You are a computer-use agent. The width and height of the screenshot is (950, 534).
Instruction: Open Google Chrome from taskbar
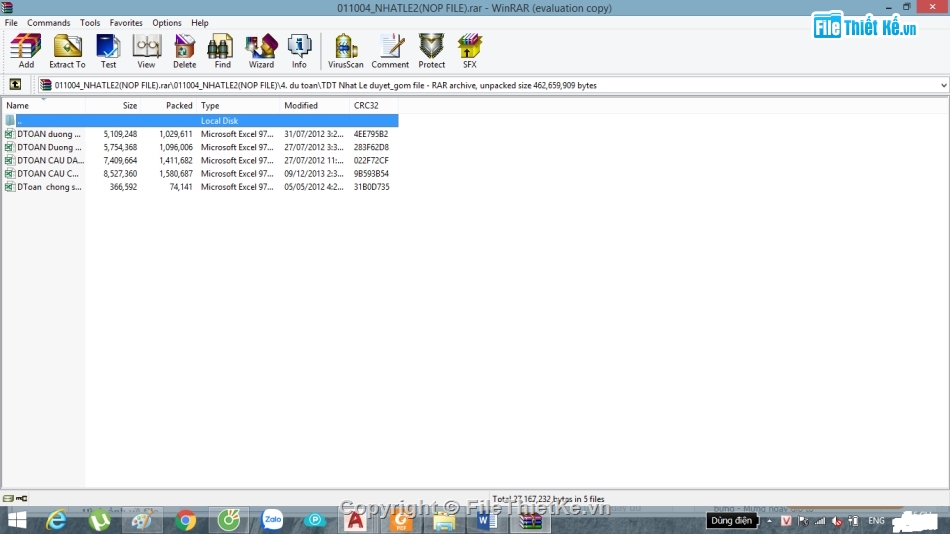click(185, 520)
